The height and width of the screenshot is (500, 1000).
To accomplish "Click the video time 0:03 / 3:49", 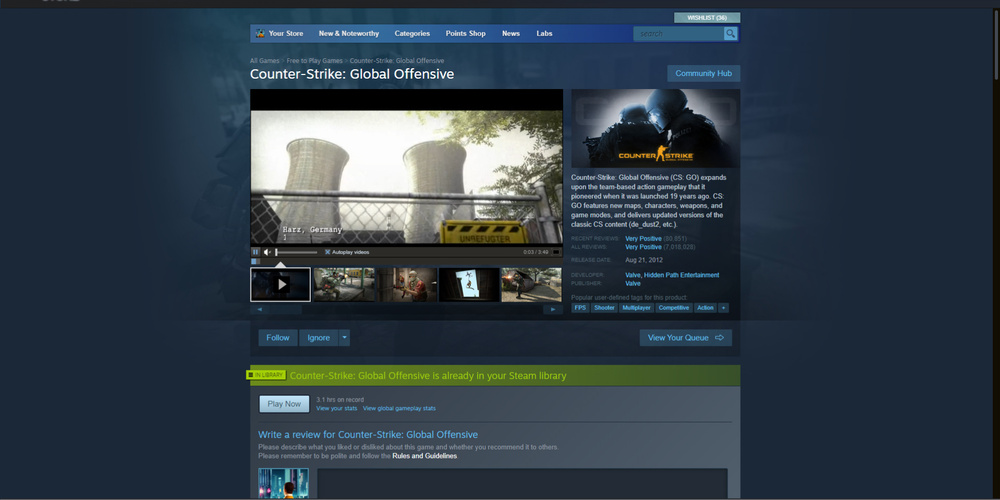I will pyautogui.click(x=536, y=252).
